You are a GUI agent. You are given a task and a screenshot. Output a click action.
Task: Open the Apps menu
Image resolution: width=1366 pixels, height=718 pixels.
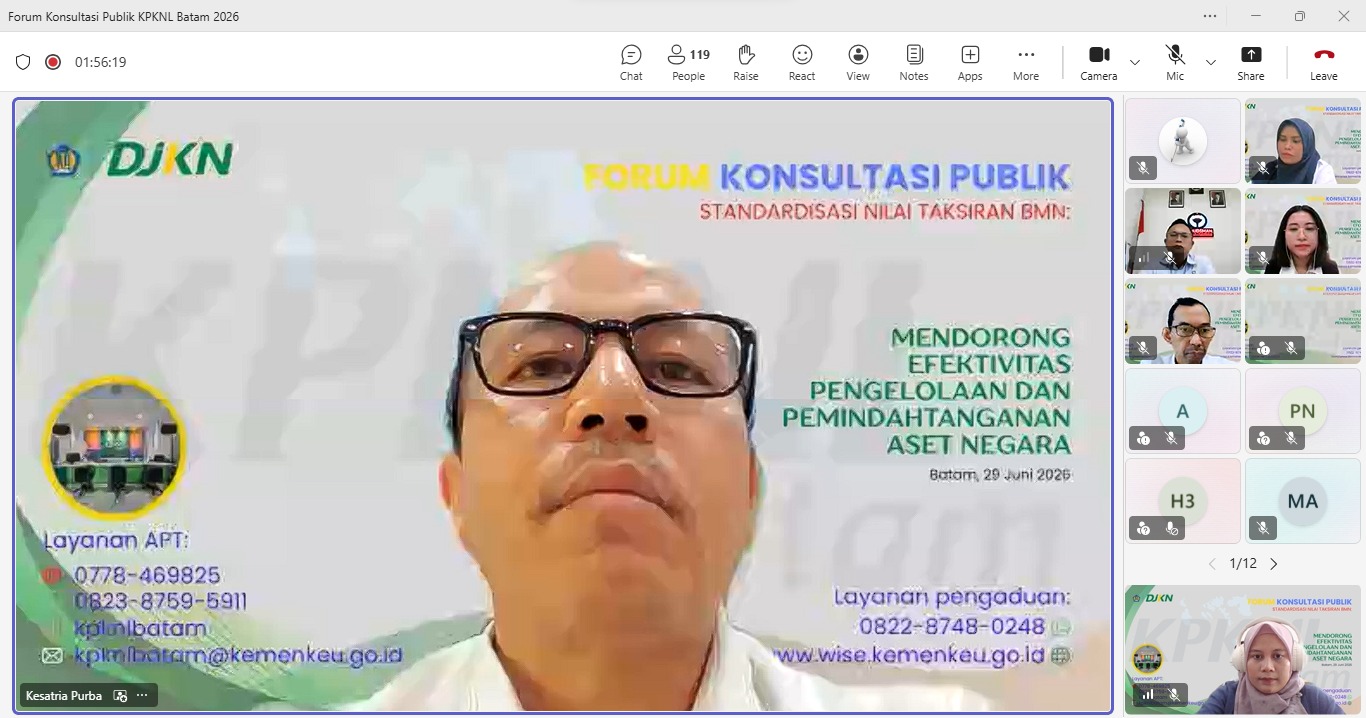[970, 62]
